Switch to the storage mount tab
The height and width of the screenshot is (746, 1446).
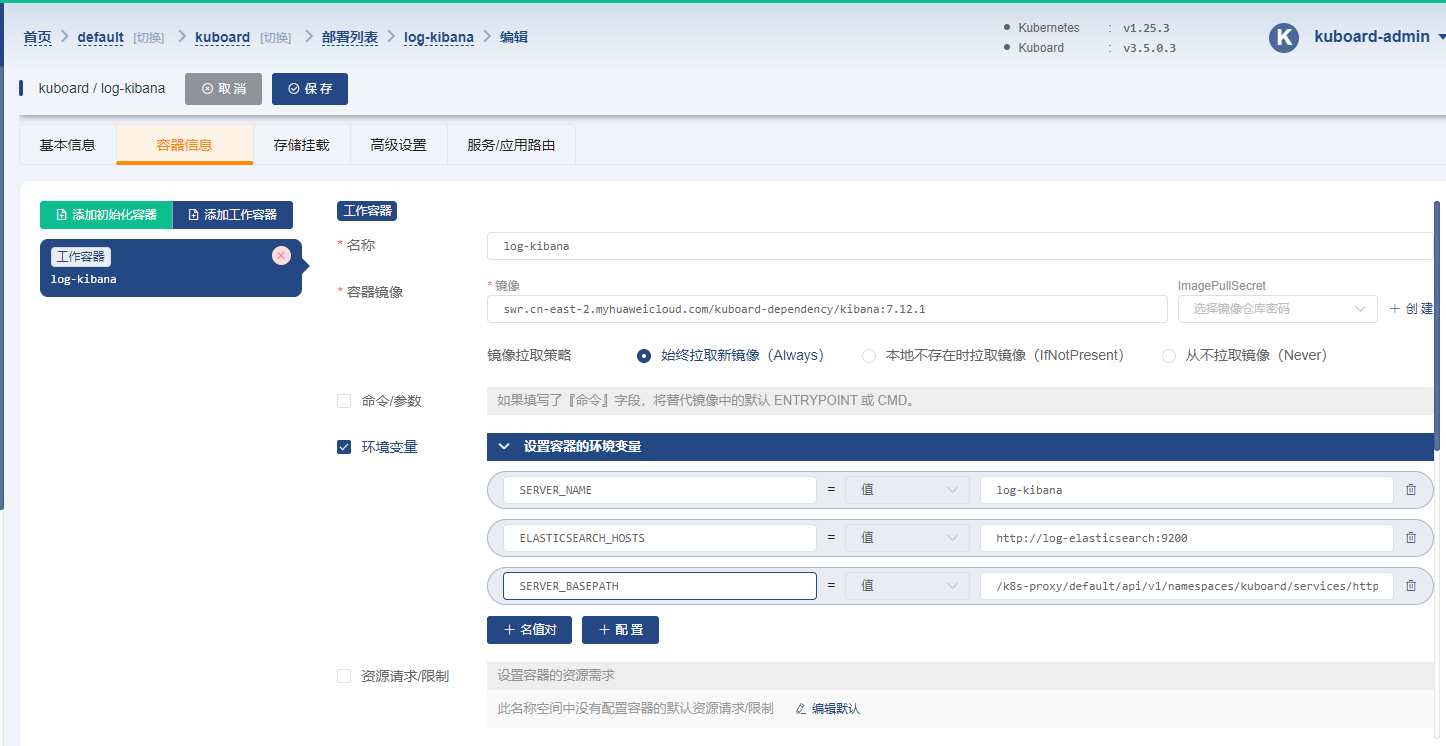pyautogui.click(x=301, y=145)
